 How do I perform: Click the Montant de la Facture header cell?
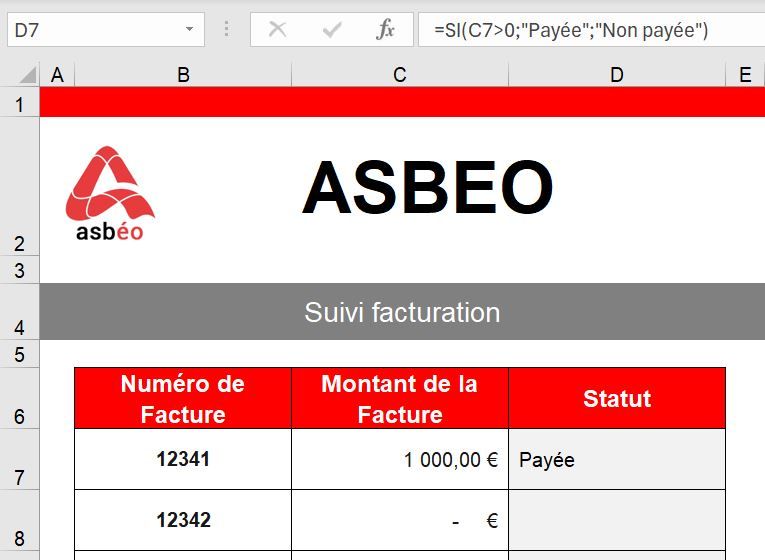[x=400, y=398]
